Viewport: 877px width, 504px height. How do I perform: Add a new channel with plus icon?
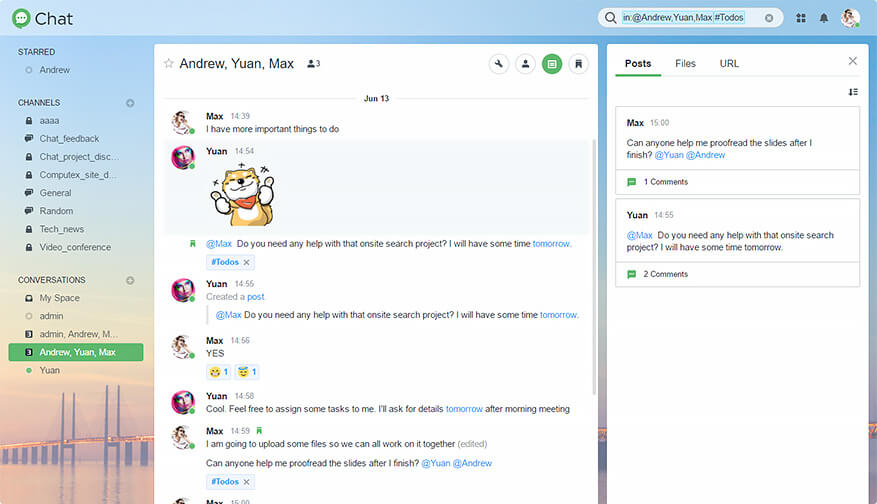(x=130, y=103)
